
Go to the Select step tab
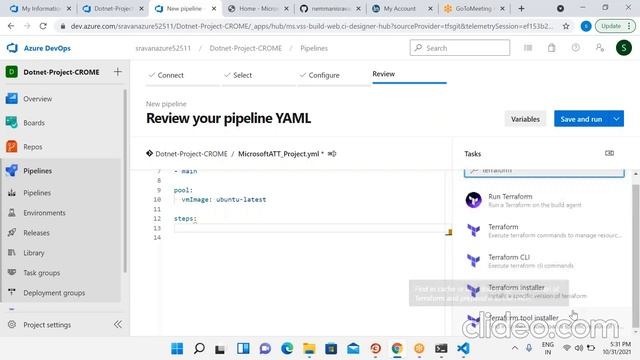tap(242, 75)
